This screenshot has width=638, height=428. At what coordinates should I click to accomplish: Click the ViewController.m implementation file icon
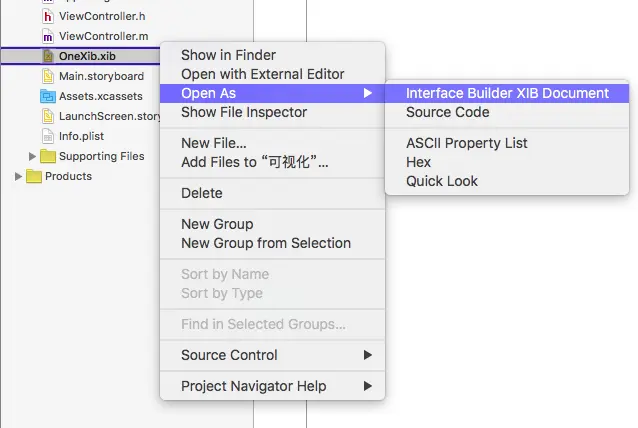48,36
